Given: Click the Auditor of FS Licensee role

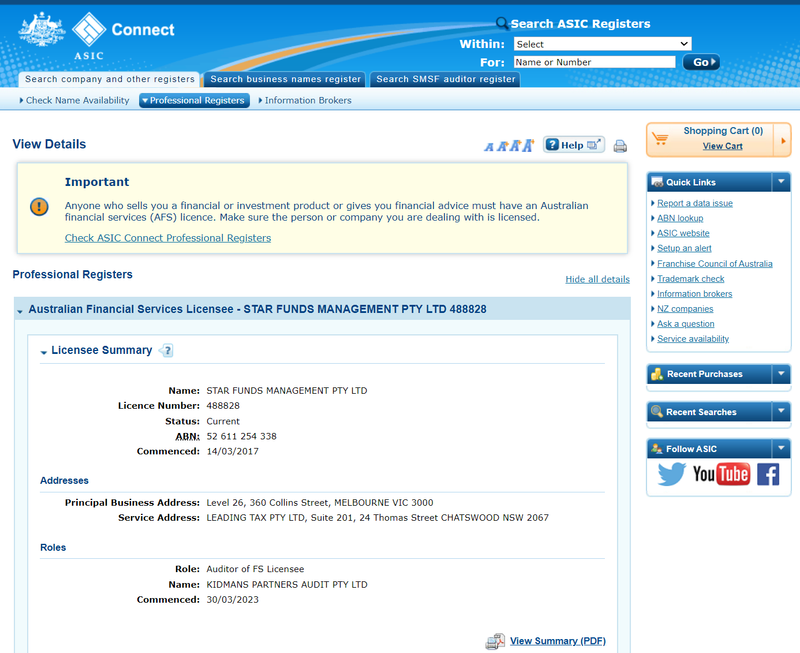Looking at the screenshot, I should tap(255, 569).
